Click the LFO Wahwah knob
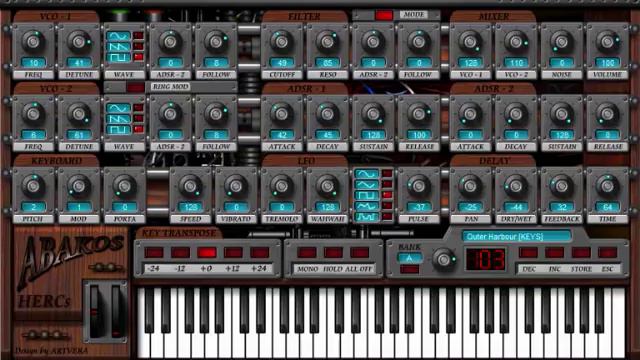 pos(327,186)
